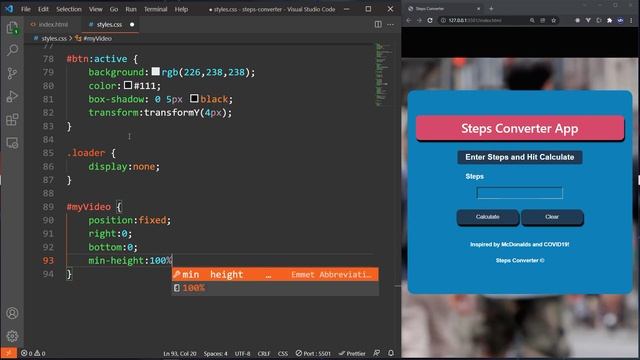
Task: Change indentation via Spaces: 4
Action: pos(216,353)
